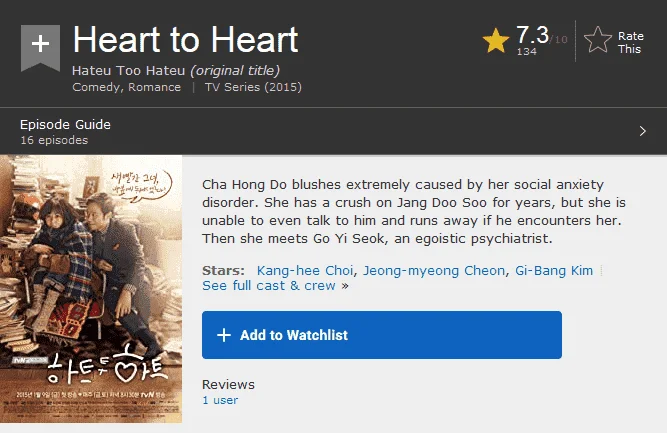Click TV Series (2015) text
The height and width of the screenshot is (433, 667).
[253, 87]
